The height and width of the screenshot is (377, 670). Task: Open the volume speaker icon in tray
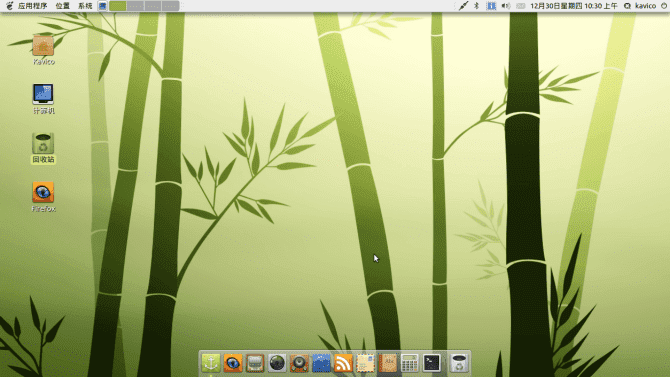(x=506, y=6)
